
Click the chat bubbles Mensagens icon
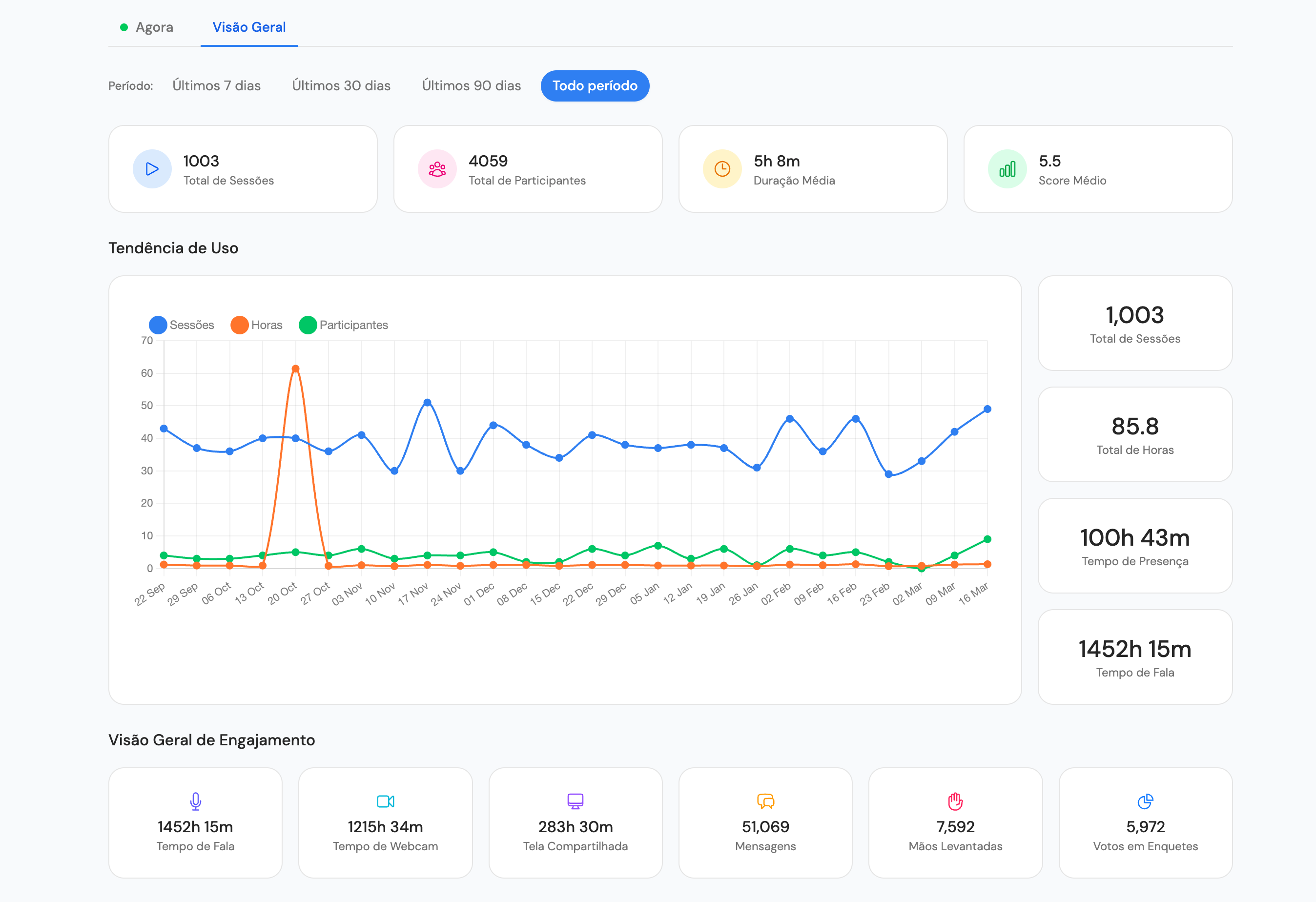click(765, 800)
